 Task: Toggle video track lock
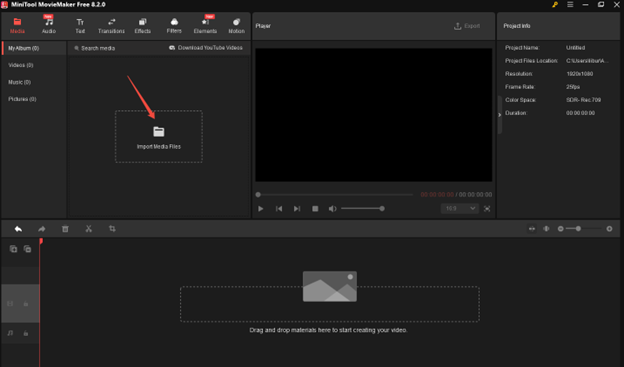[x=26, y=304]
